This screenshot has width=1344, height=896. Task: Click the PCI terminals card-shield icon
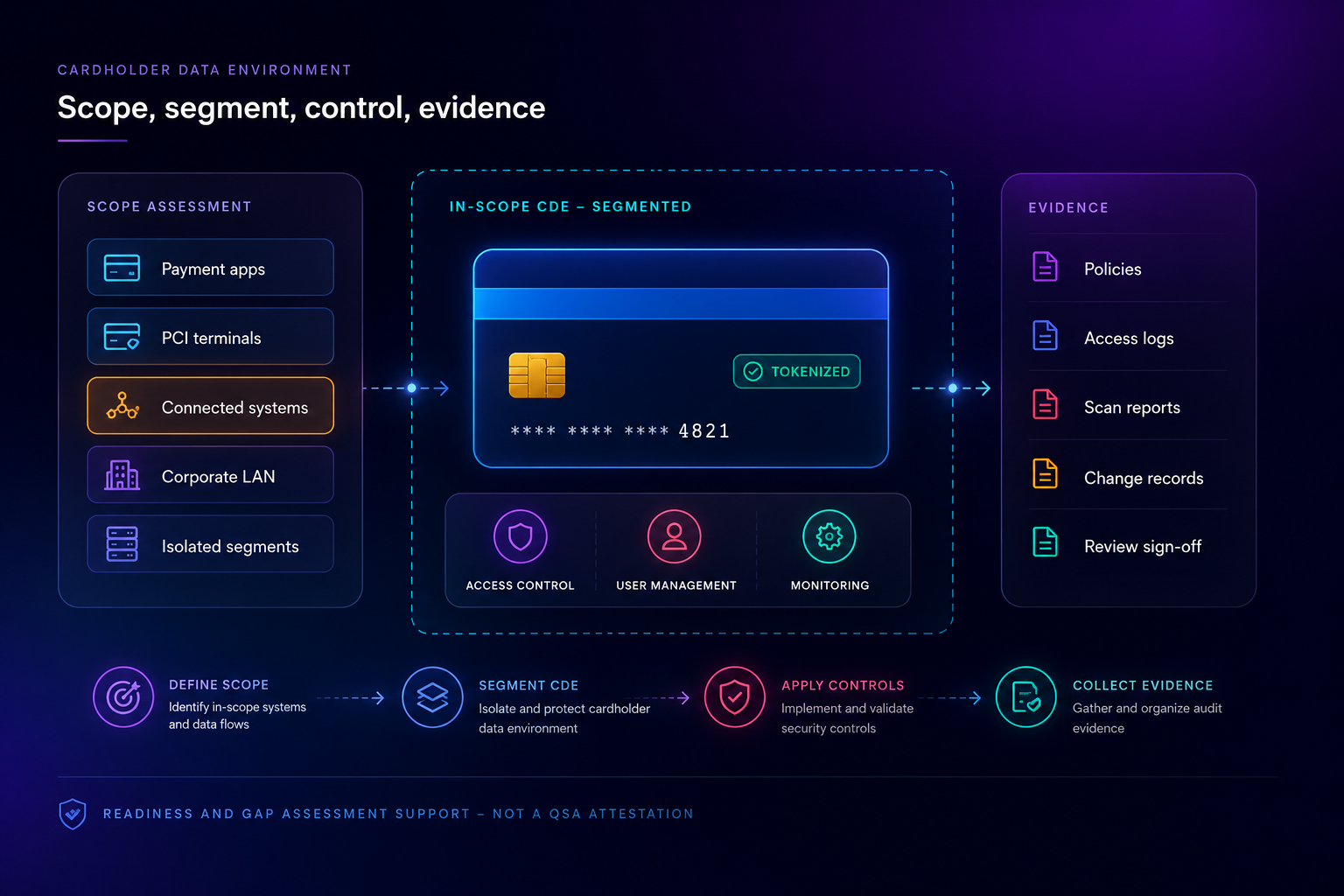122,337
